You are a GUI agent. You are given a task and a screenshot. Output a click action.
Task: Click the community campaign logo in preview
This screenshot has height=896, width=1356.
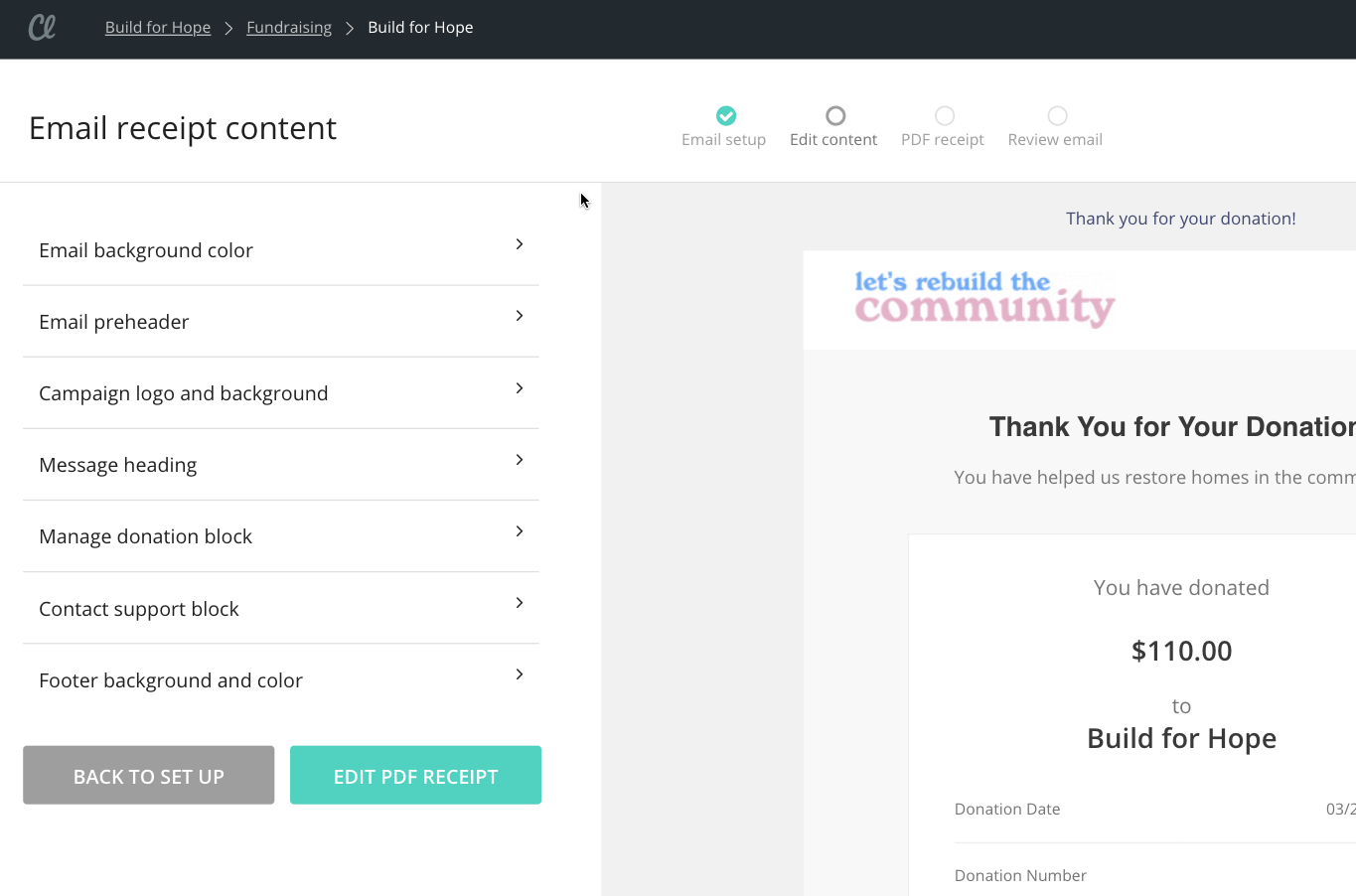click(984, 299)
